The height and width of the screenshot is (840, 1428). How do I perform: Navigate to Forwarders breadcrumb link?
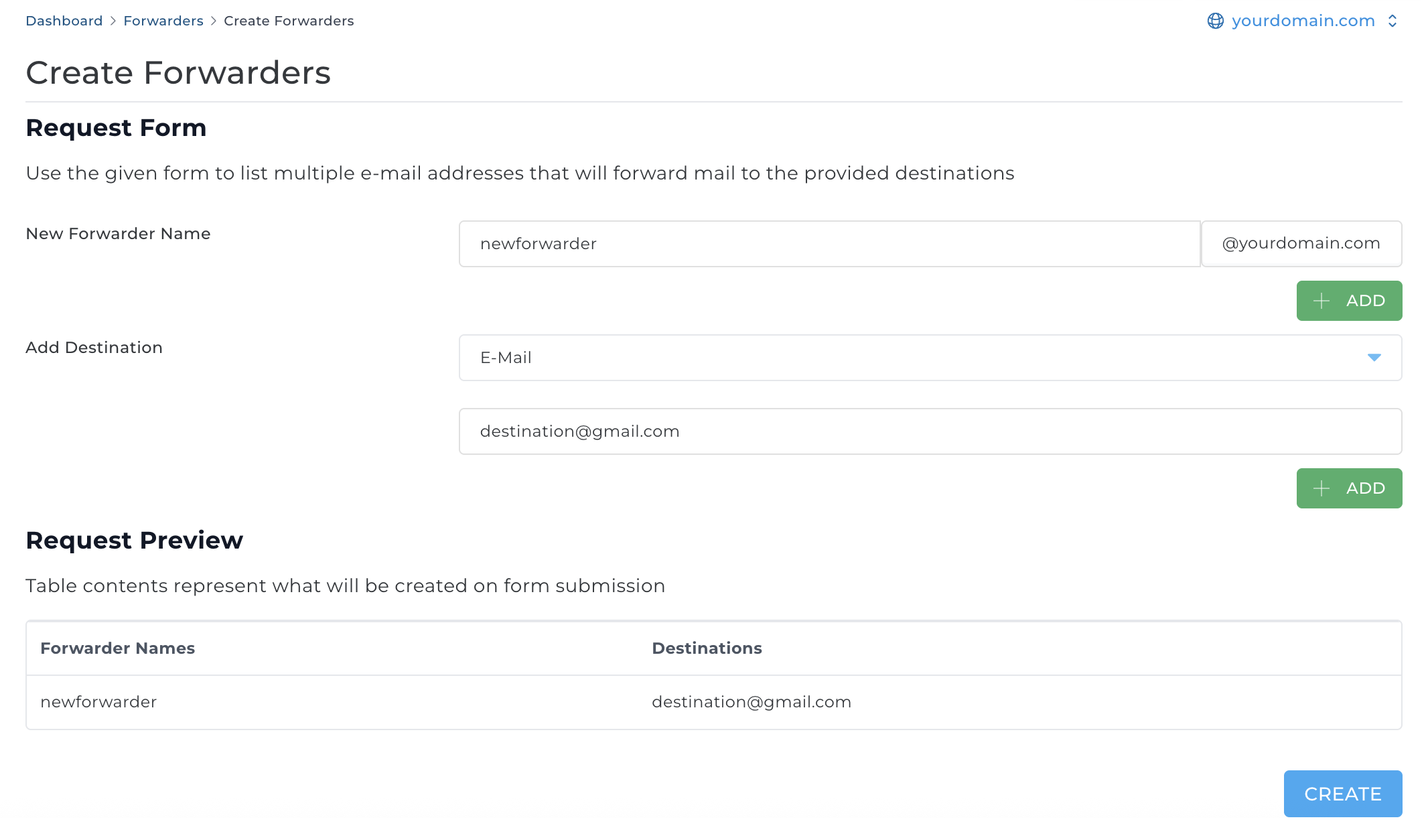click(x=163, y=21)
